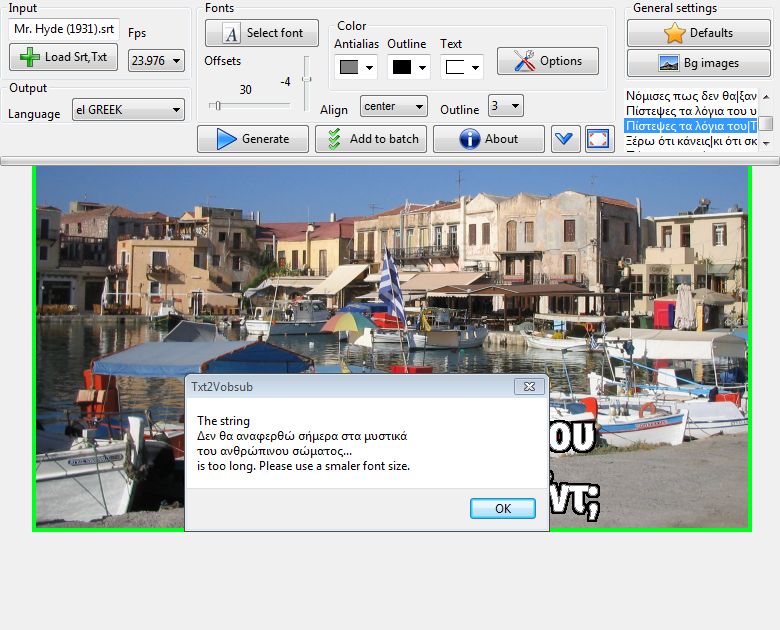The image size is (780, 630).
Task: Click the blue info icon on About
Action: pos(470,139)
